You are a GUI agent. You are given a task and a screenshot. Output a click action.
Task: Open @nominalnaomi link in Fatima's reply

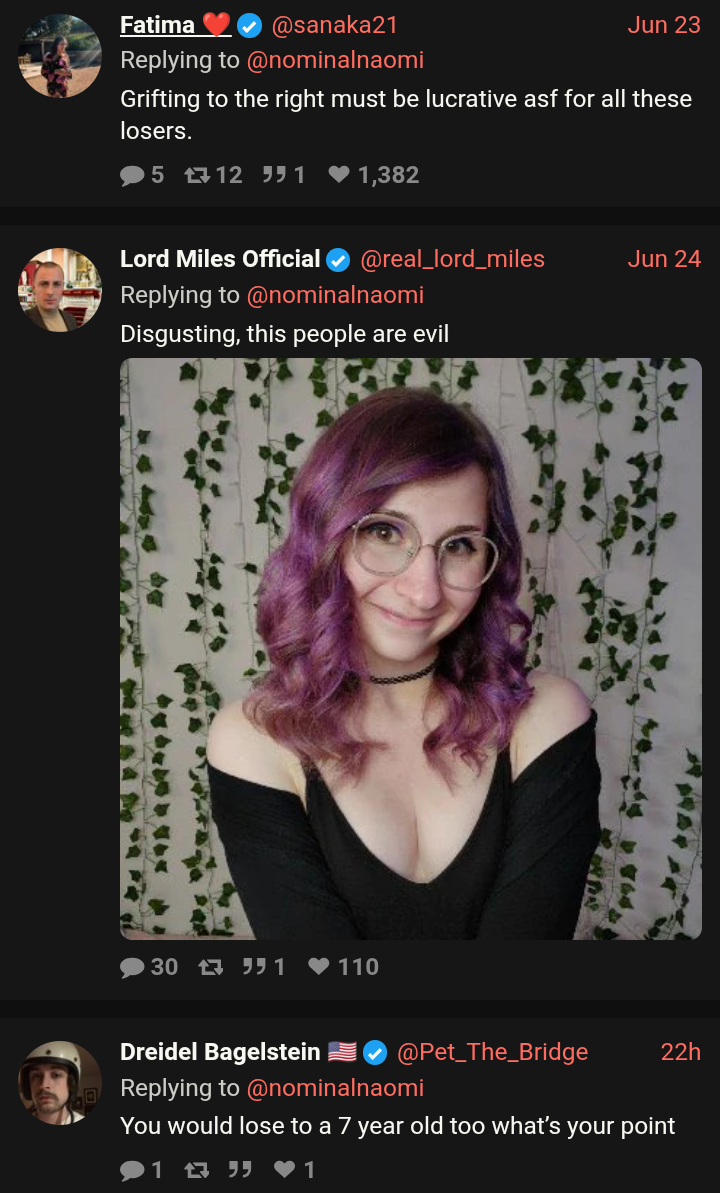tap(335, 60)
